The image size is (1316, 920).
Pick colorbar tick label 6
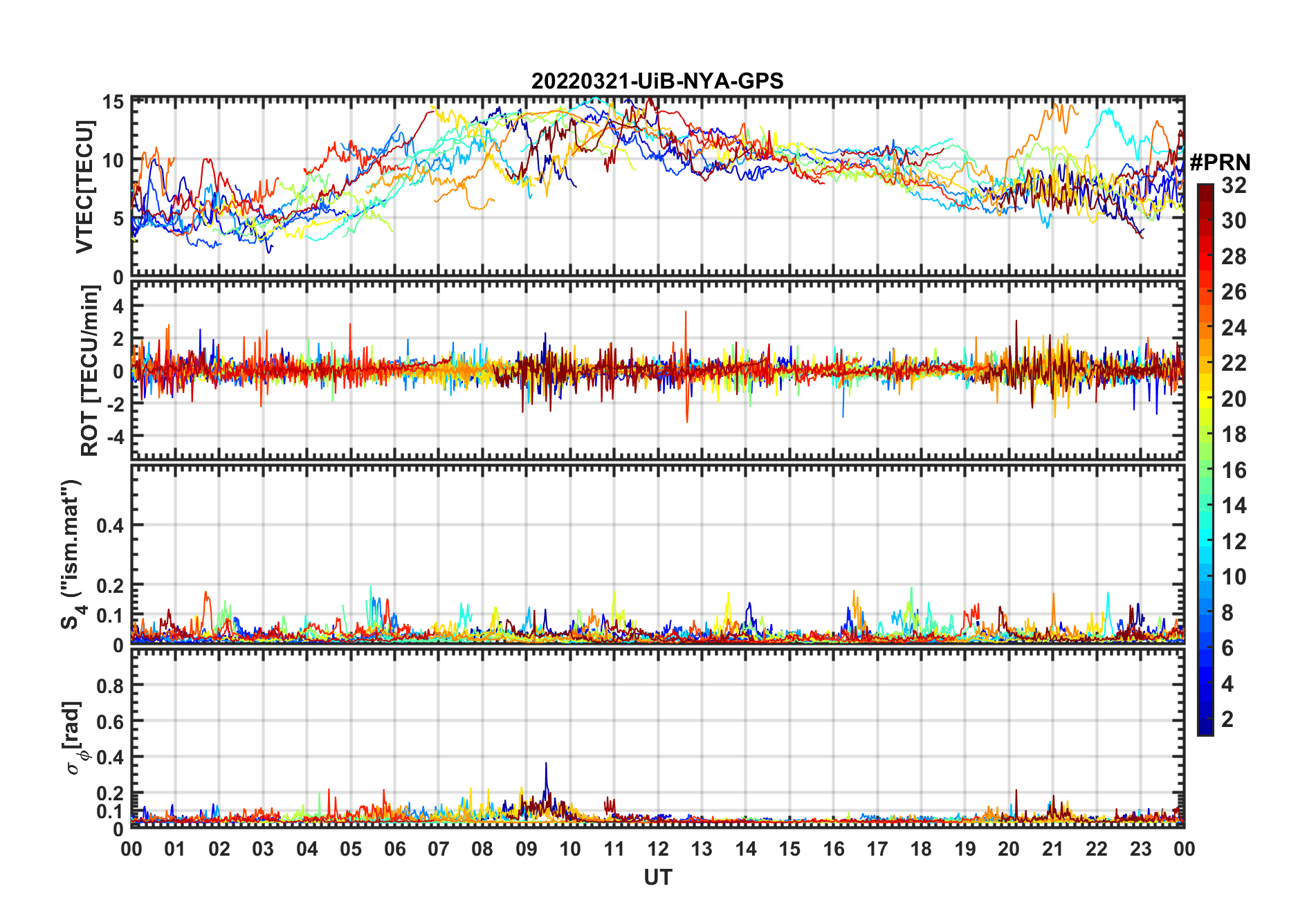[1227, 648]
